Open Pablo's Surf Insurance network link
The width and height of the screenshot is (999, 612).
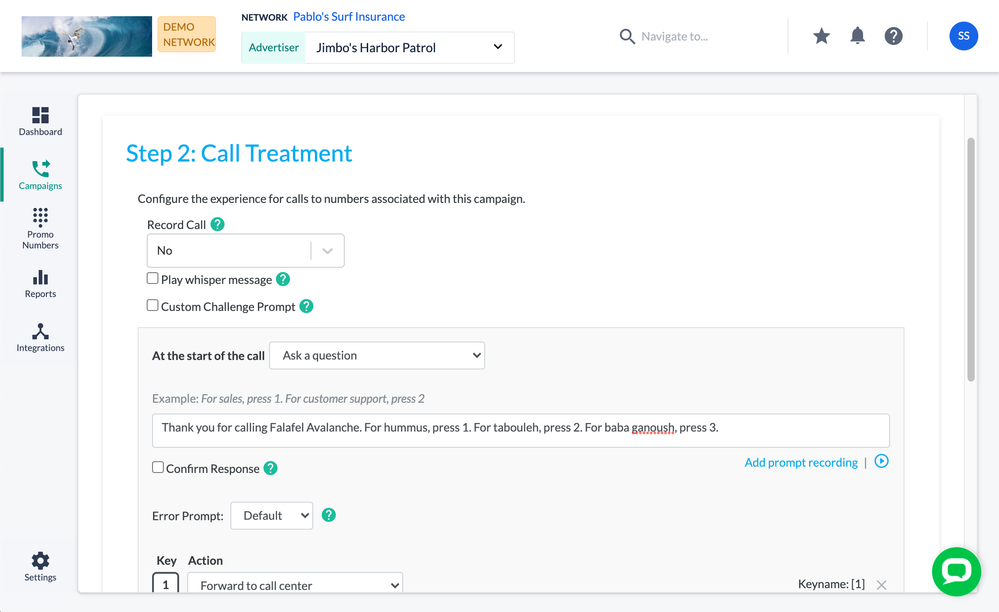click(349, 17)
